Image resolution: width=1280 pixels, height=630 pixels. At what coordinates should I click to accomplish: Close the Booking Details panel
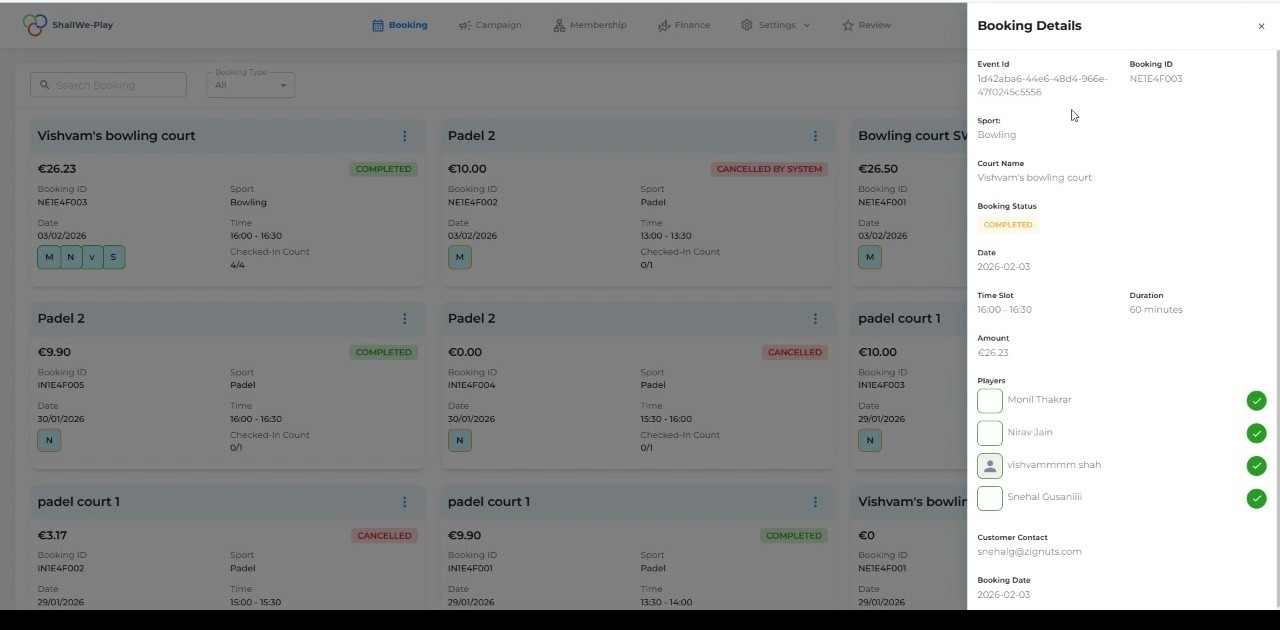pos(1261,27)
